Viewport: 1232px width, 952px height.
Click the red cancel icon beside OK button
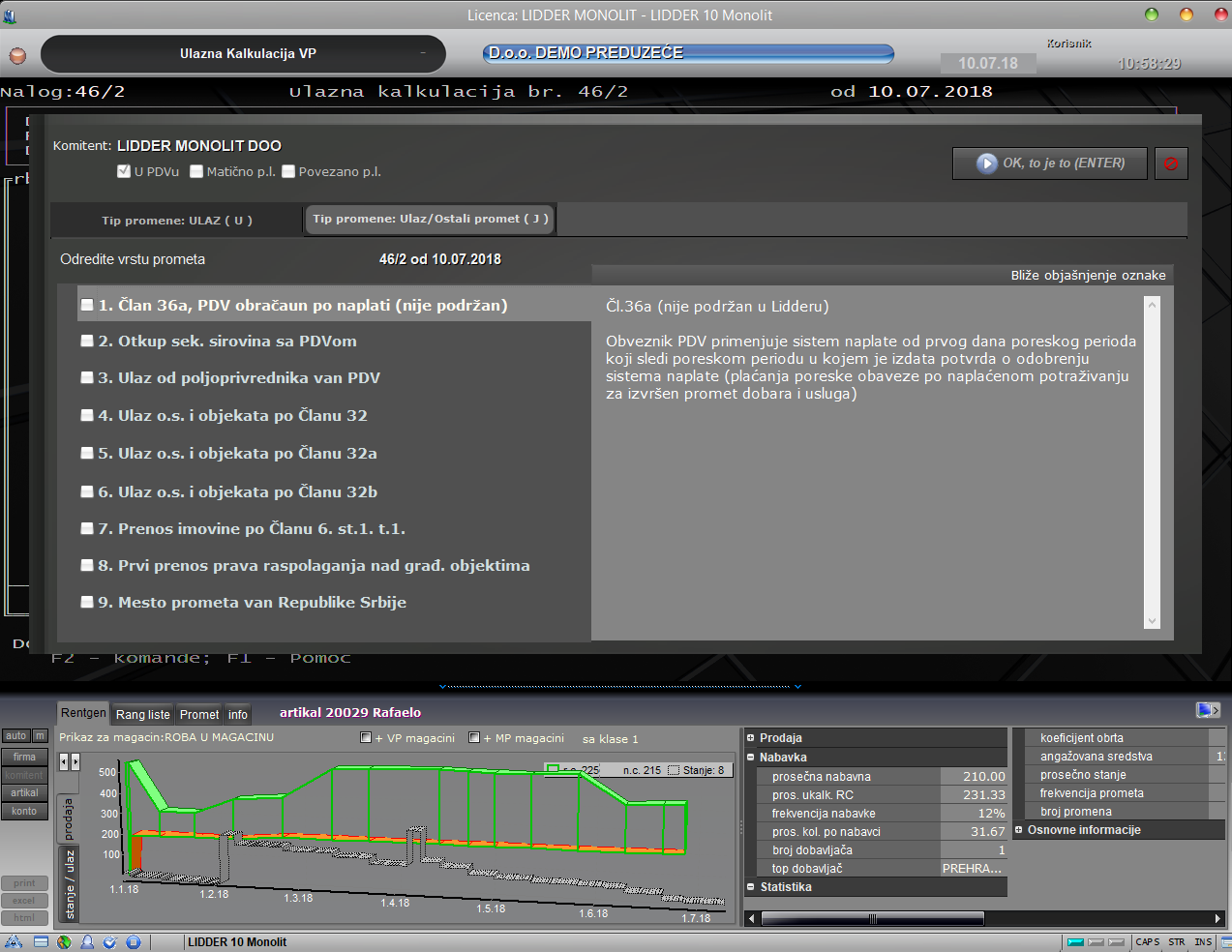coord(1171,164)
